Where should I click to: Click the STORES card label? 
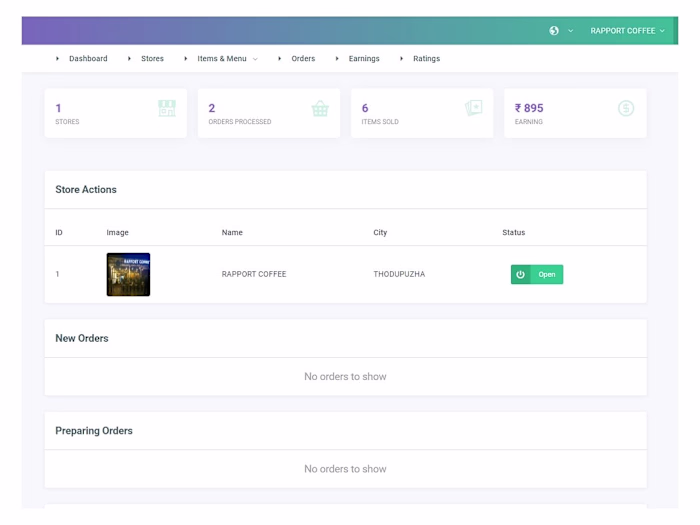pyautogui.click(x=67, y=121)
